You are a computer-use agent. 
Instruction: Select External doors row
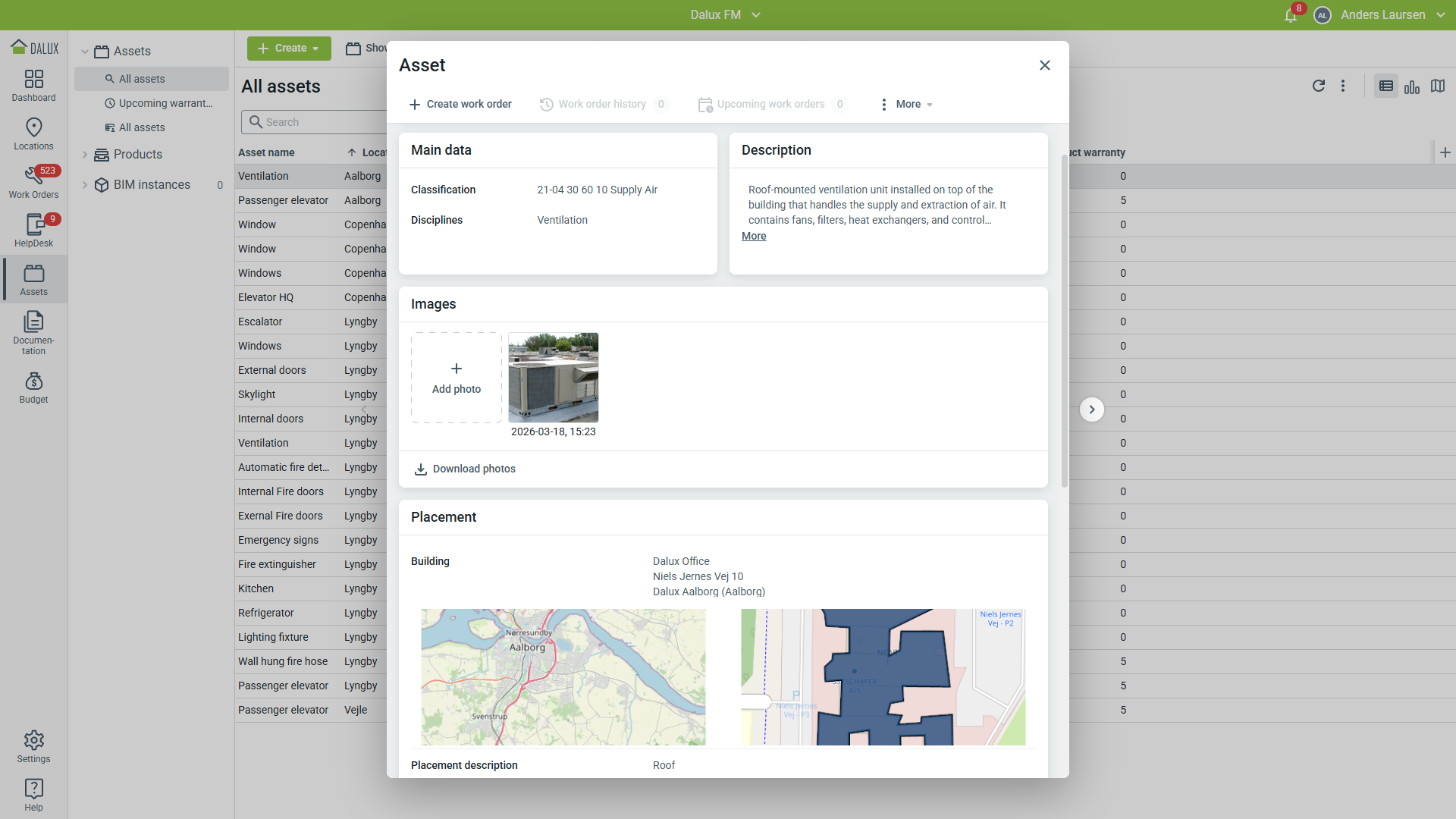311,370
